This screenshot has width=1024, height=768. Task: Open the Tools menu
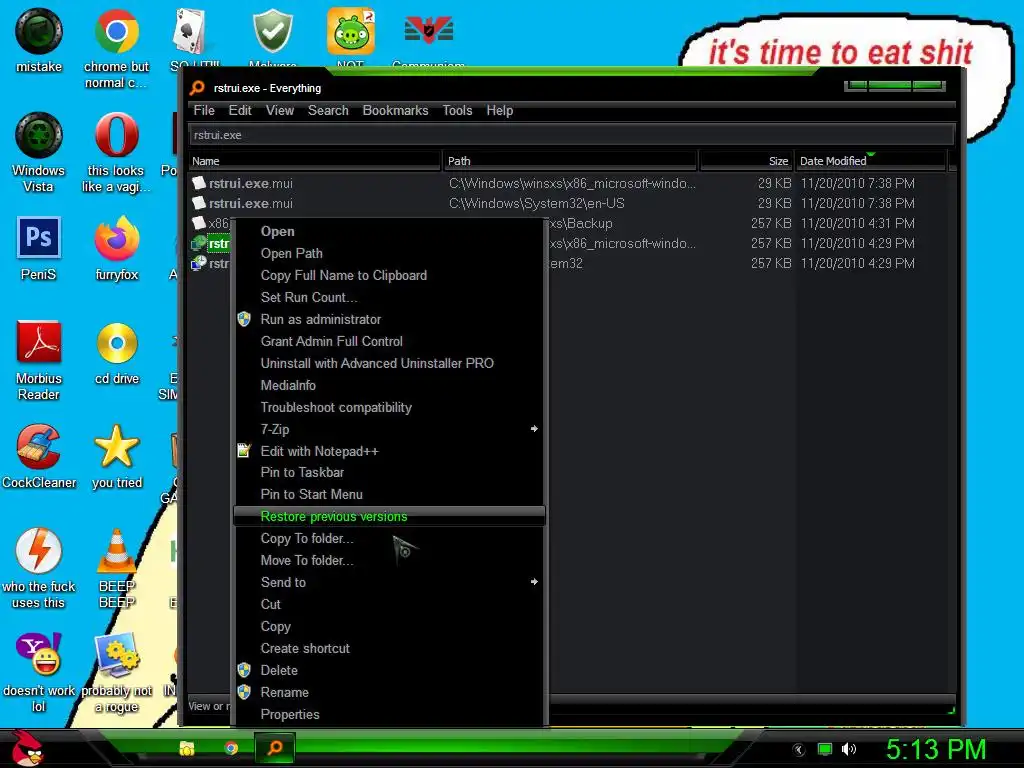coord(457,110)
